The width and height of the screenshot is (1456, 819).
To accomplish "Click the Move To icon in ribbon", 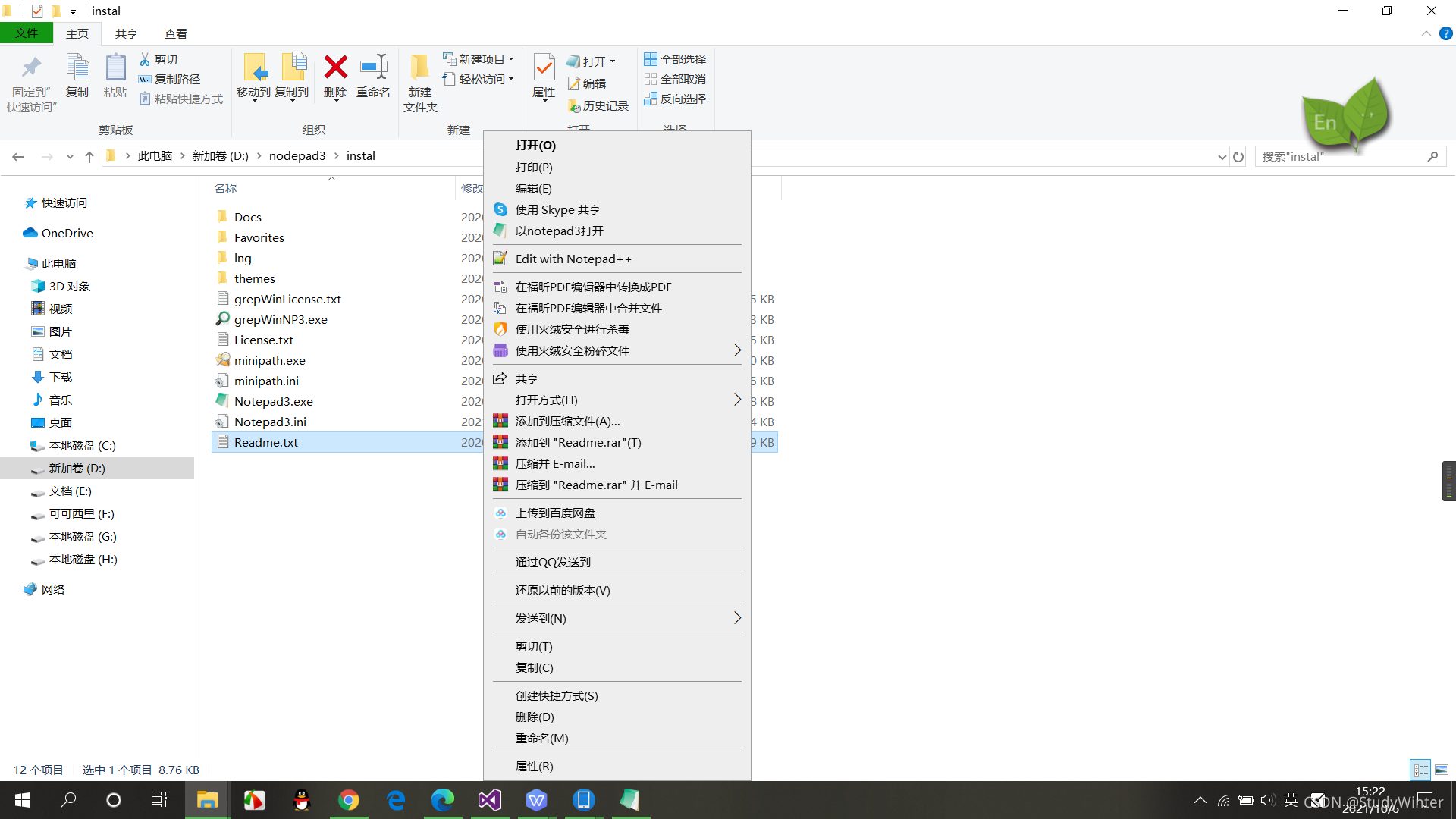I will coord(254,68).
